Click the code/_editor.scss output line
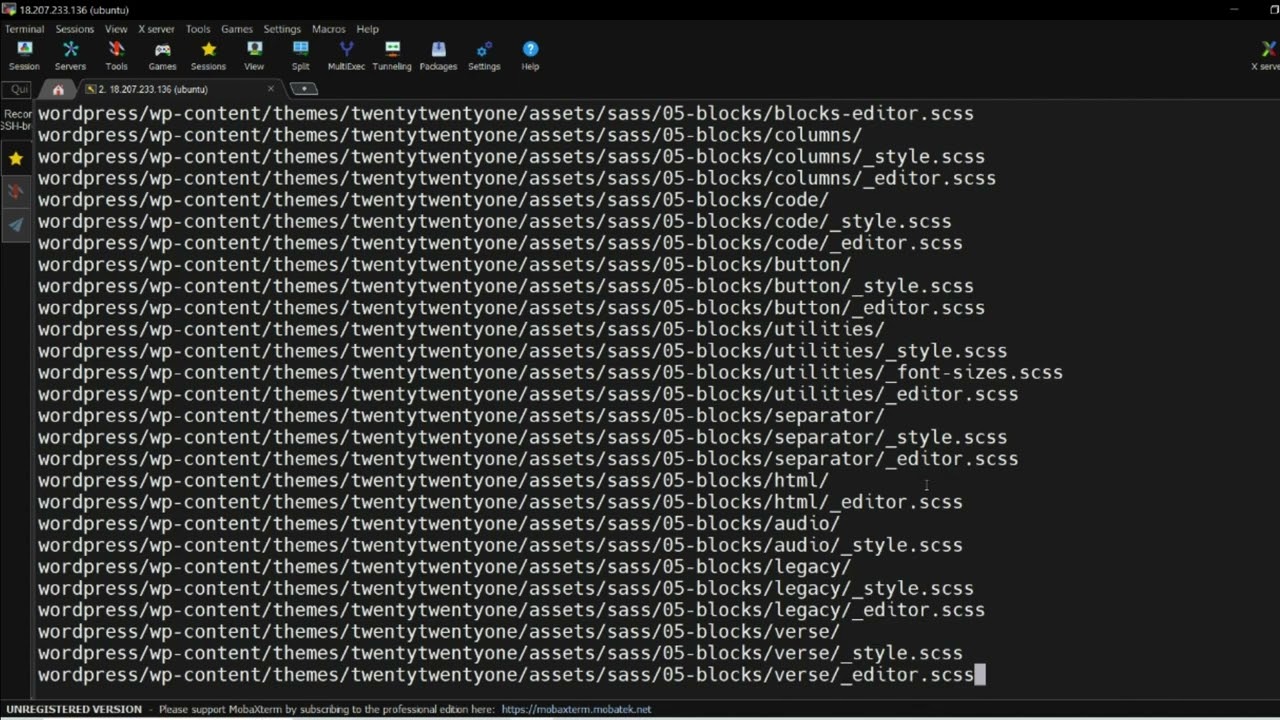Screen dimensions: 1280x720 pyautogui.click(x=500, y=243)
